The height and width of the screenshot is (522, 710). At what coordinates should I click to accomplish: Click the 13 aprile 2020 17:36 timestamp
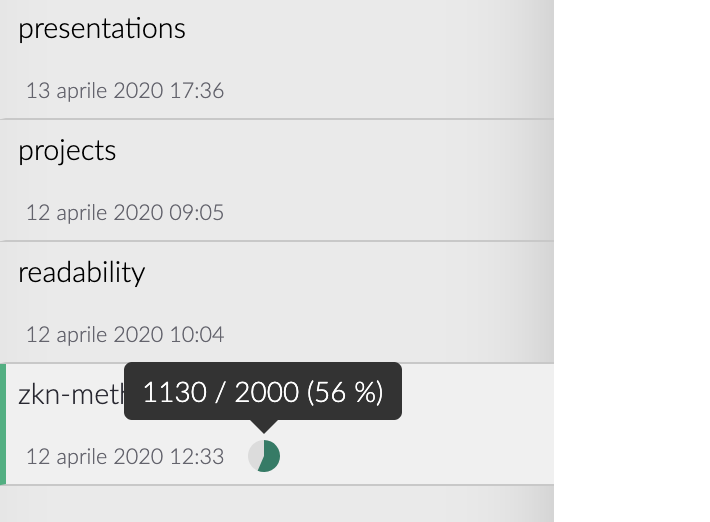(125, 91)
